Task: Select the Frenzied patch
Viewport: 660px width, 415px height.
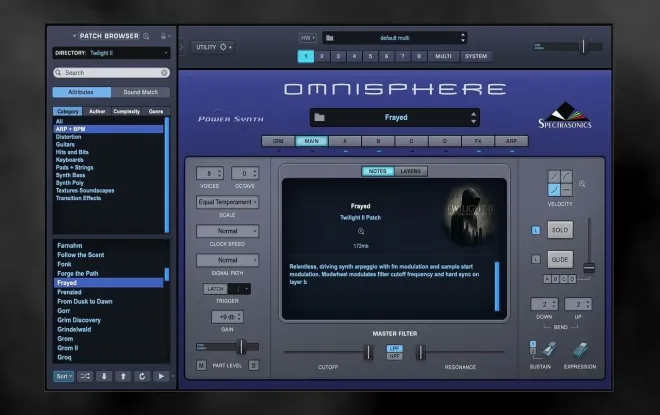Action: 69,292
